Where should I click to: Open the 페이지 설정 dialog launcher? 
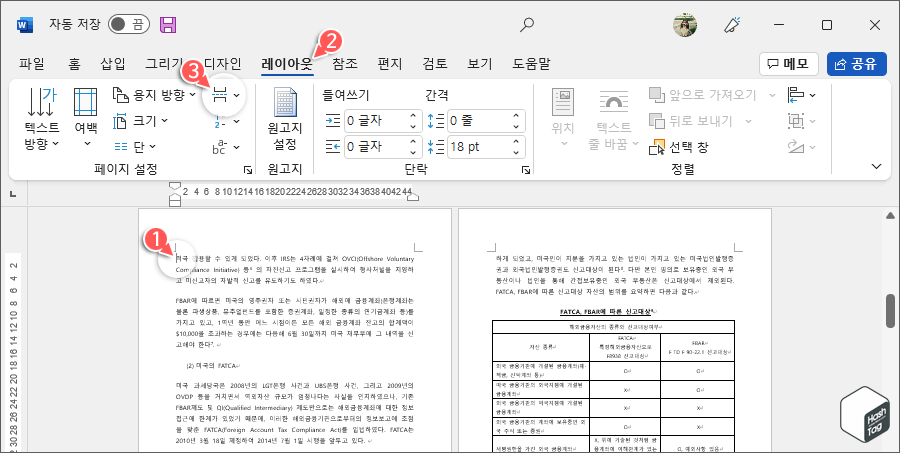(x=248, y=170)
